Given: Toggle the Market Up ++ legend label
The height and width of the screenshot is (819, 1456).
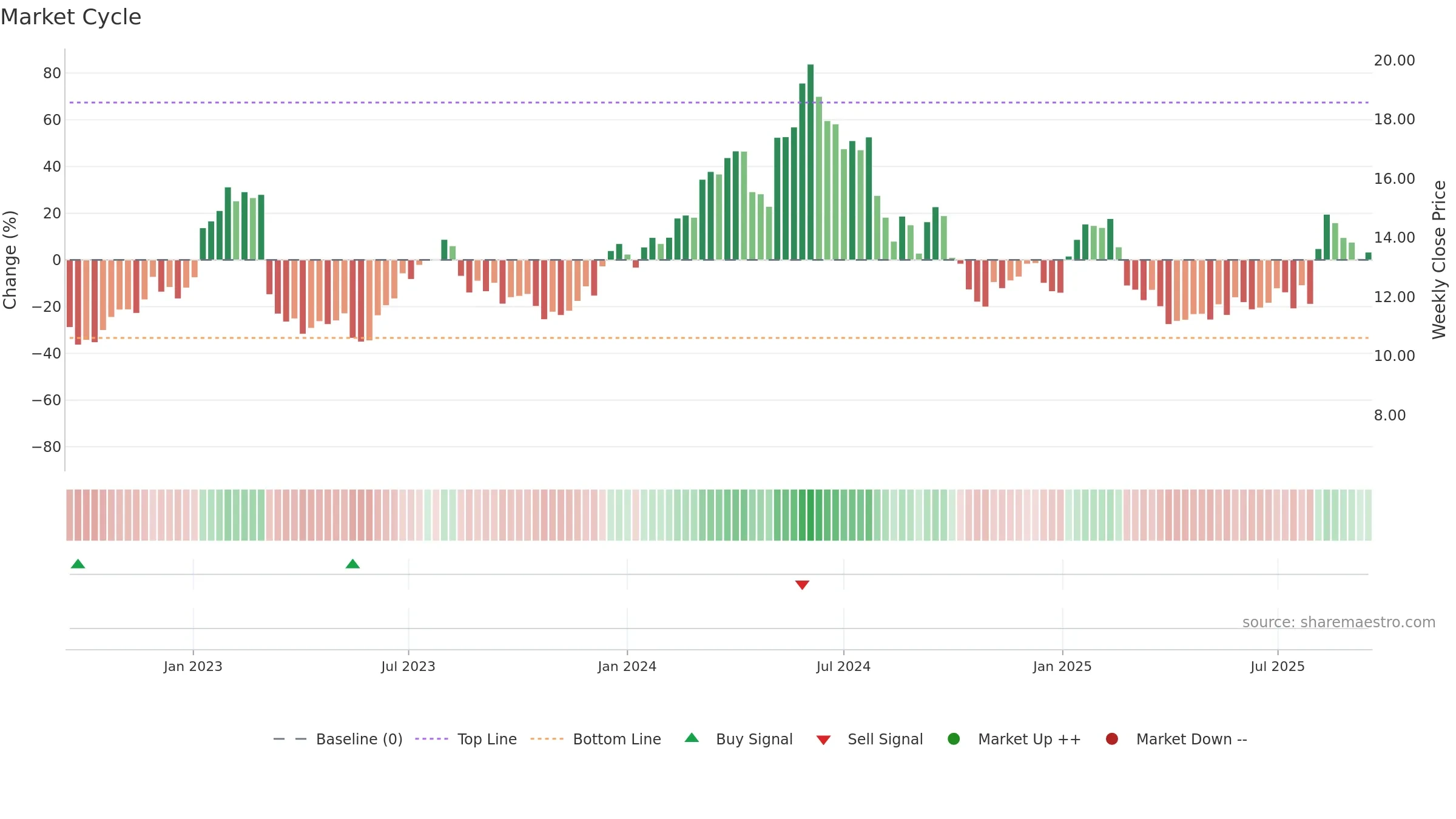Looking at the screenshot, I should (x=1030, y=739).
